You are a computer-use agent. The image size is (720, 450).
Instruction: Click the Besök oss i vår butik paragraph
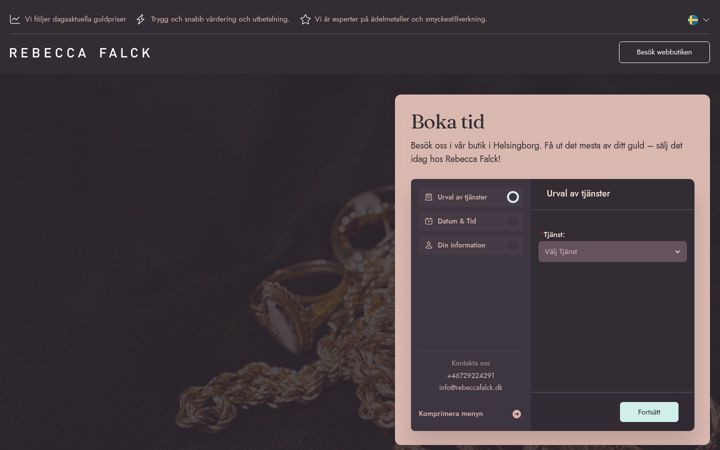tap(546, 152)
